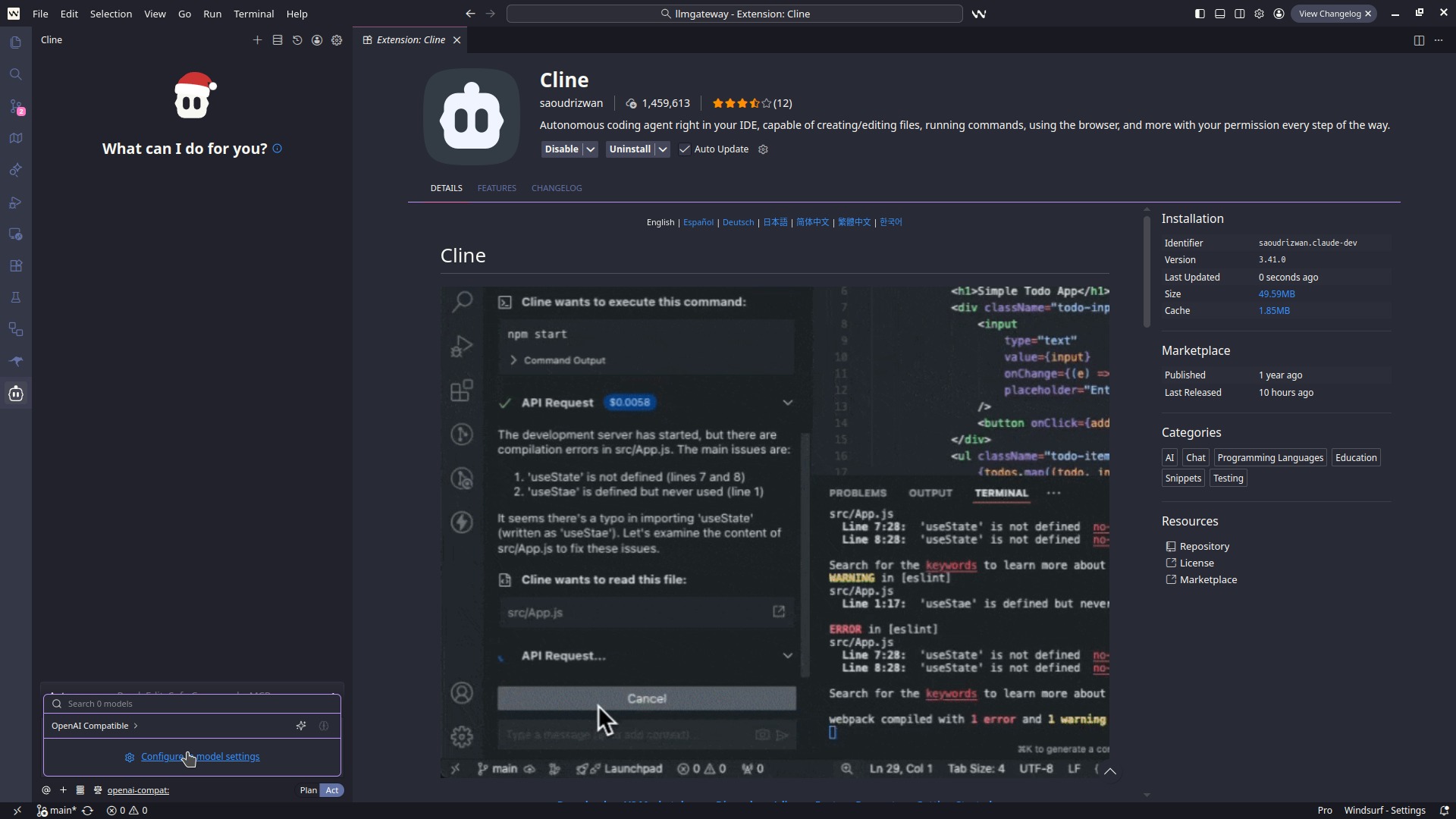Click the add context @ icon
The width and height of the screenshot is (1456, 819).
point(46,790)
